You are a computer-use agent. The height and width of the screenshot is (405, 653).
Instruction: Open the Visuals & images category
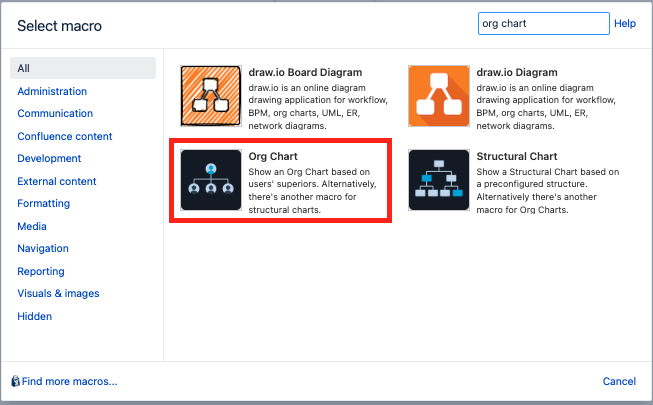(x=58, y=293)
